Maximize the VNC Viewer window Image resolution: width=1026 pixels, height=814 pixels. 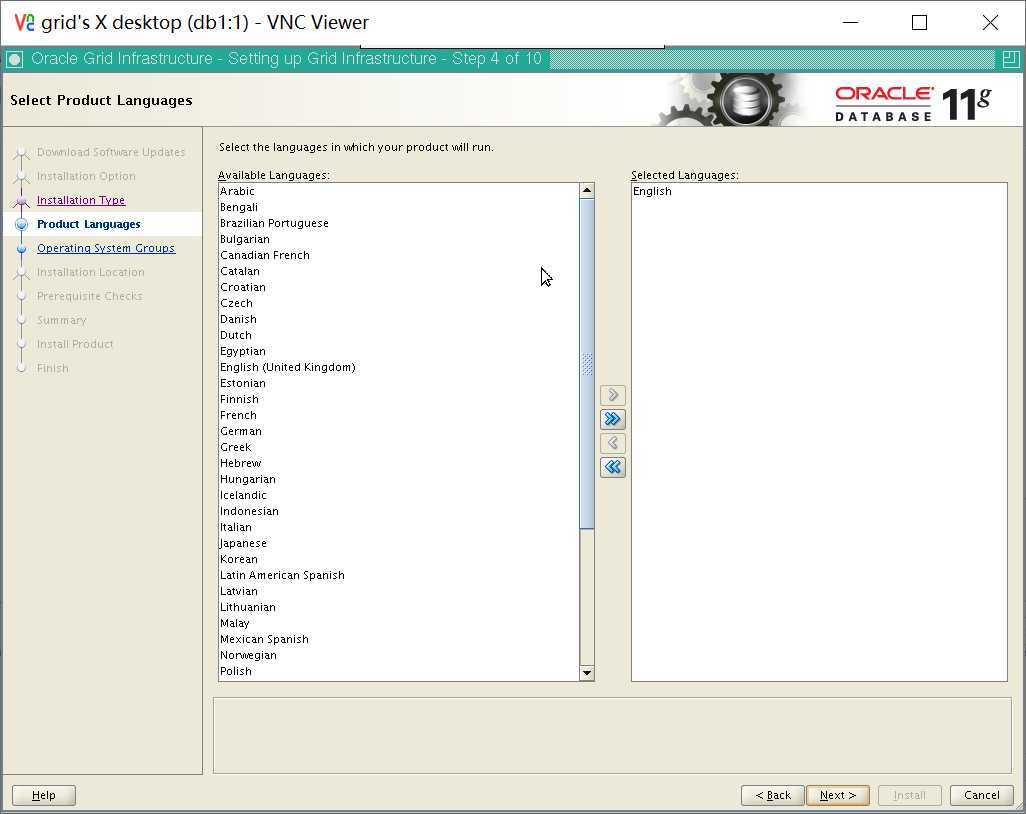point(919,22)
